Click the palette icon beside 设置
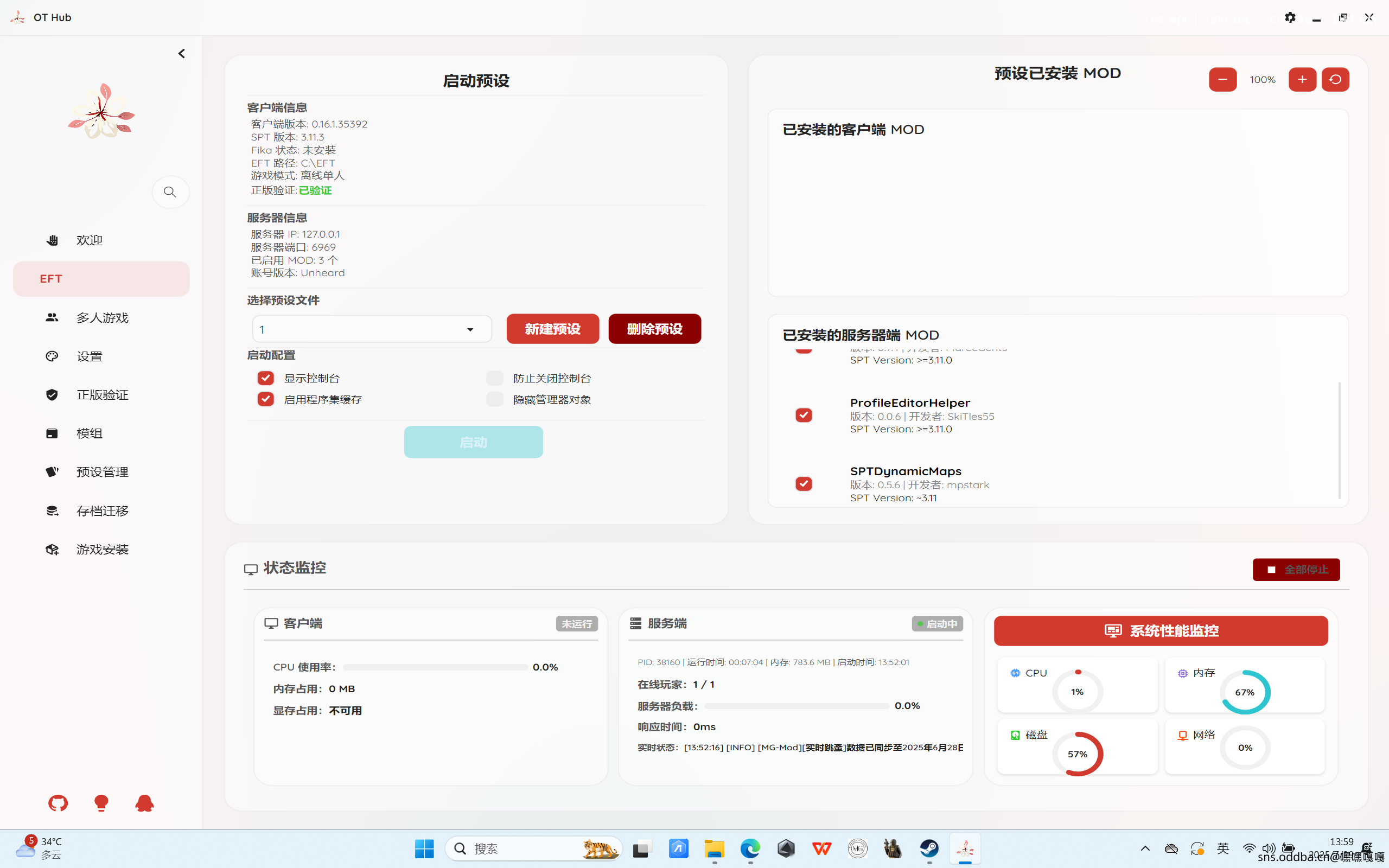Screen dimensions: 1389x868 (x=52, y=356)
